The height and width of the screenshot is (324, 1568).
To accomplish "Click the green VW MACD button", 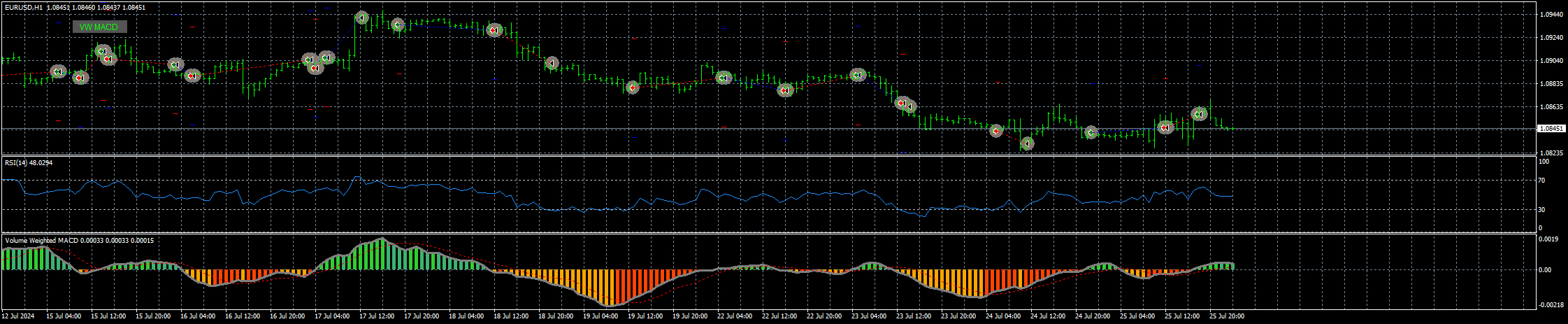I will click(x=99, y=27).
